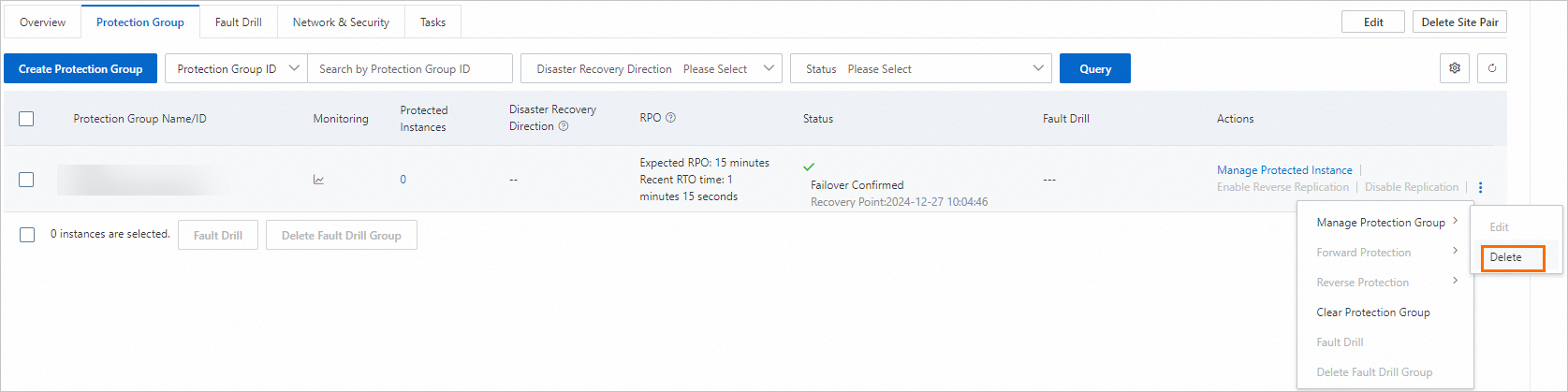Open the three-dot more actions menu
The image size is (1568, 392).
1480,187
